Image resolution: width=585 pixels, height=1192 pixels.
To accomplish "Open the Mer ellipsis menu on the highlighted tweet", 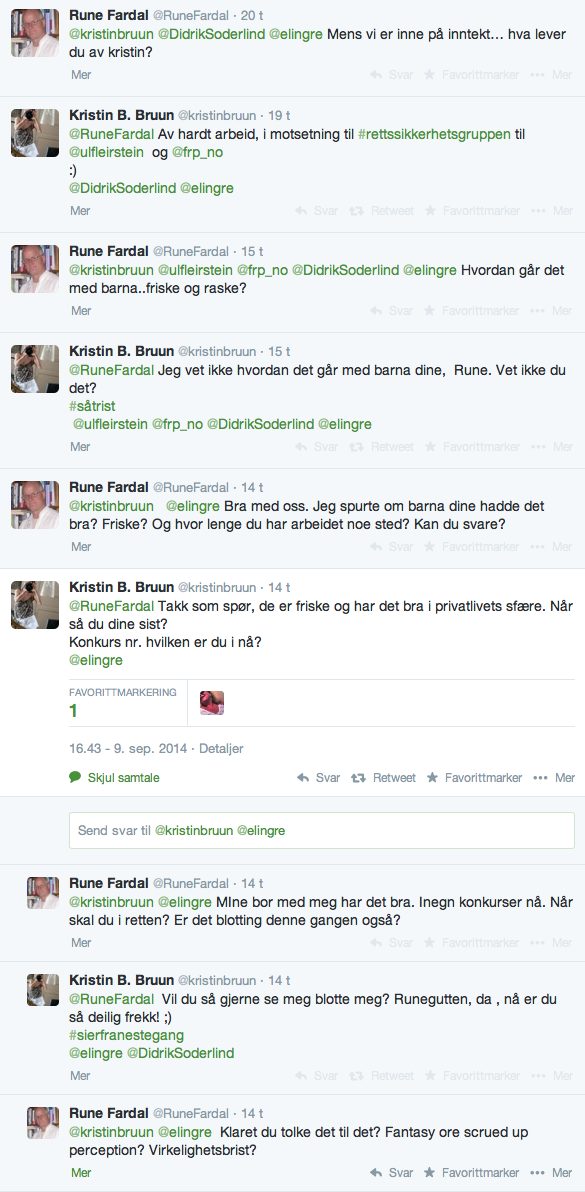I will (x=554, y=778).
